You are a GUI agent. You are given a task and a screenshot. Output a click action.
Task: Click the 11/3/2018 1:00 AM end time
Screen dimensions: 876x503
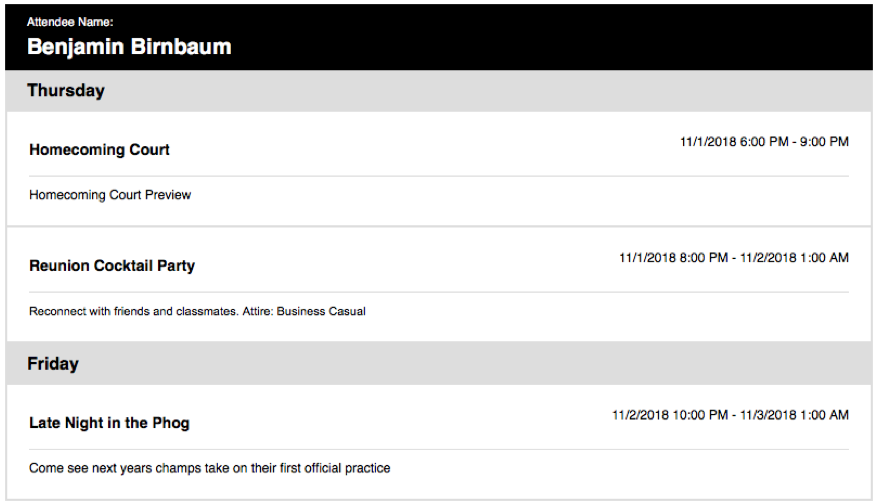[794, 415]
